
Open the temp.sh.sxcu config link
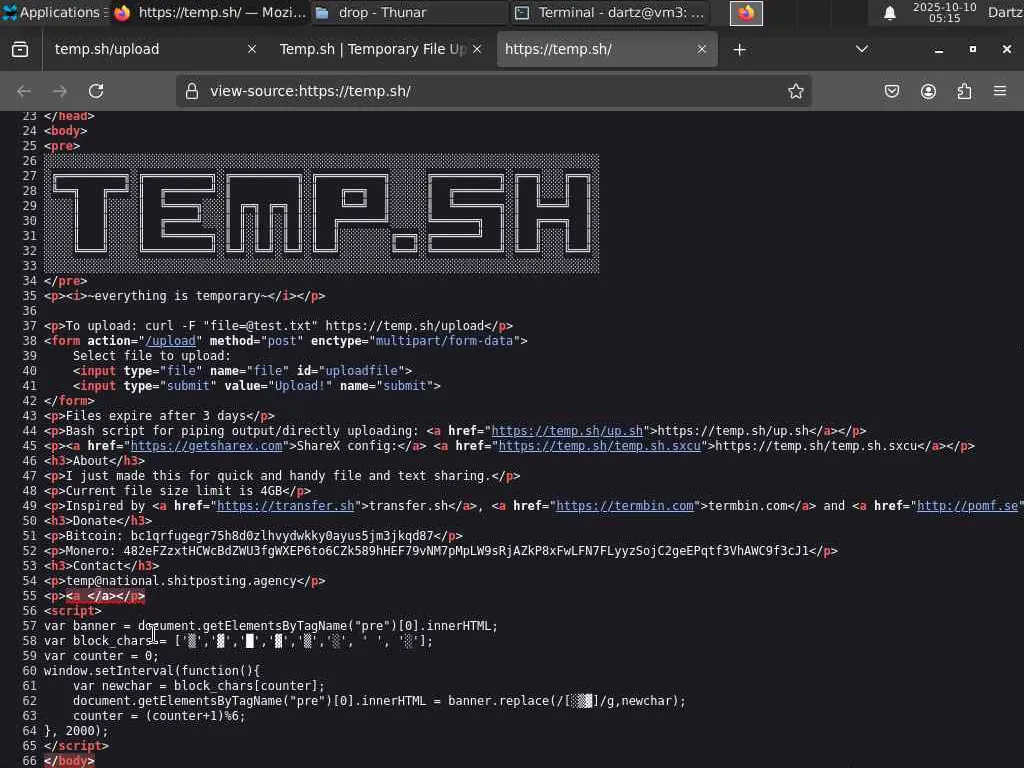[600, 446]
